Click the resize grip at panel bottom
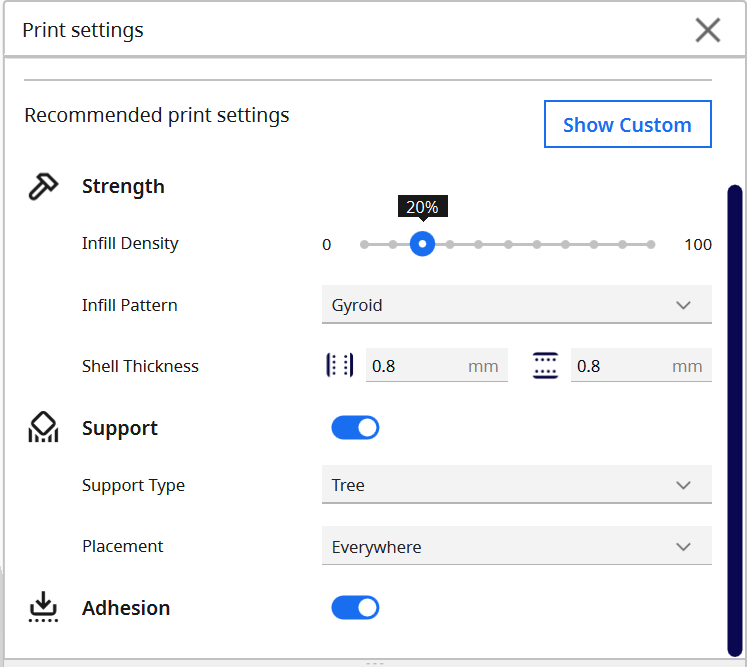The width and height of the screenshot is (747, 667). pyautogui.click(x=374, y=662)
